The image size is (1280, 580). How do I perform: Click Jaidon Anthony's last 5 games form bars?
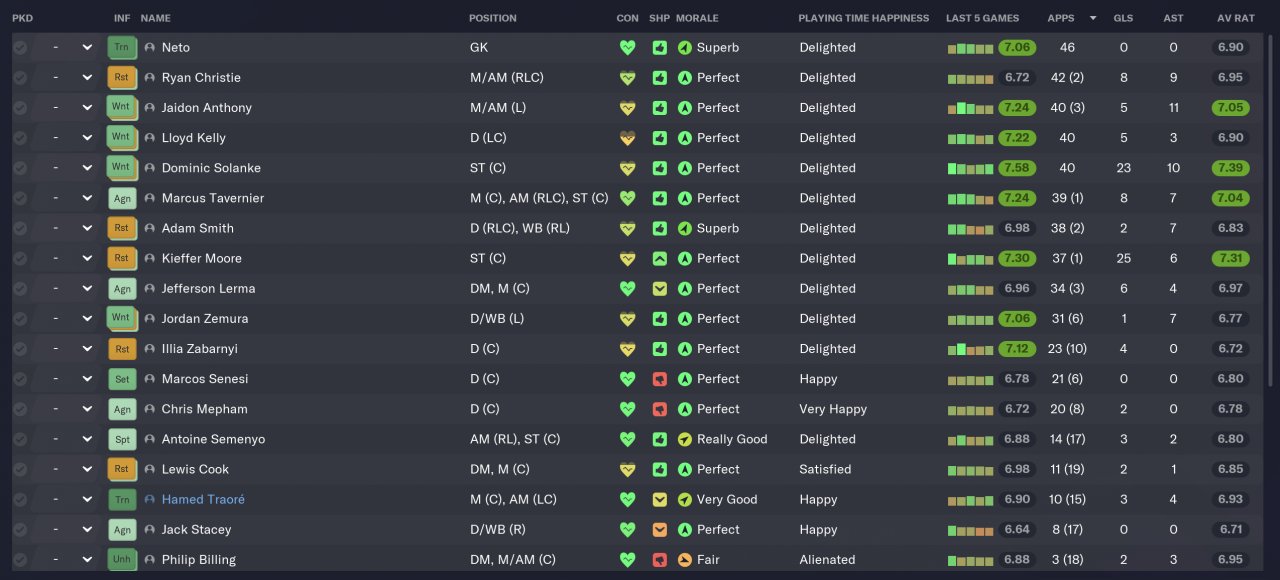click(970, 108)
